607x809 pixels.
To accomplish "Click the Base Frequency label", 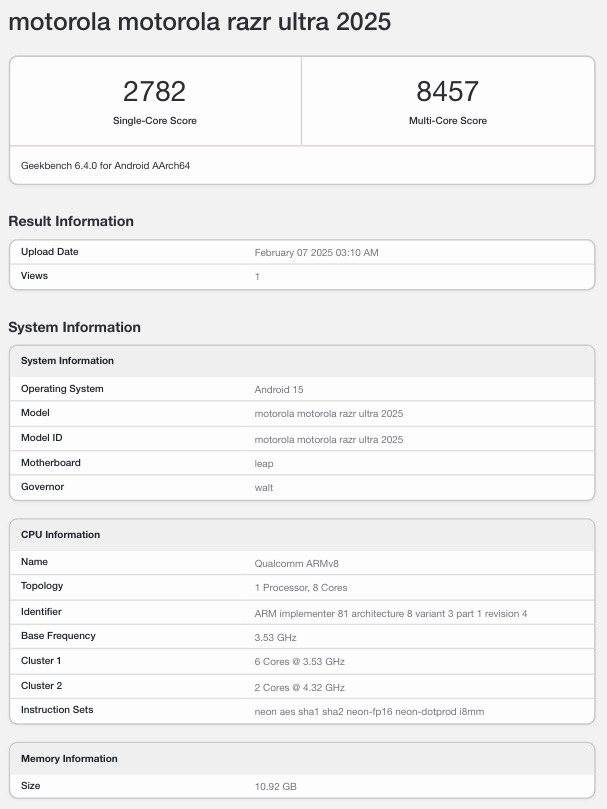I will pos(58,636).
